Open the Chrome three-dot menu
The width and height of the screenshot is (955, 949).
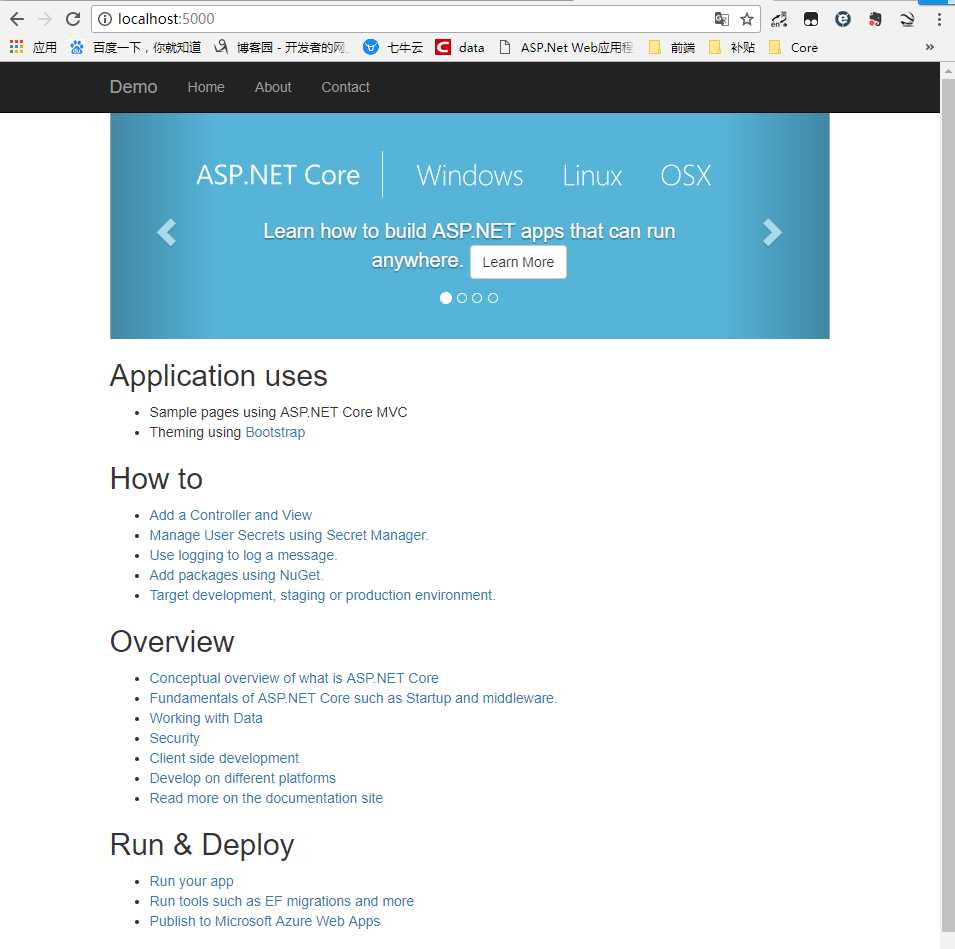(939, 19)
